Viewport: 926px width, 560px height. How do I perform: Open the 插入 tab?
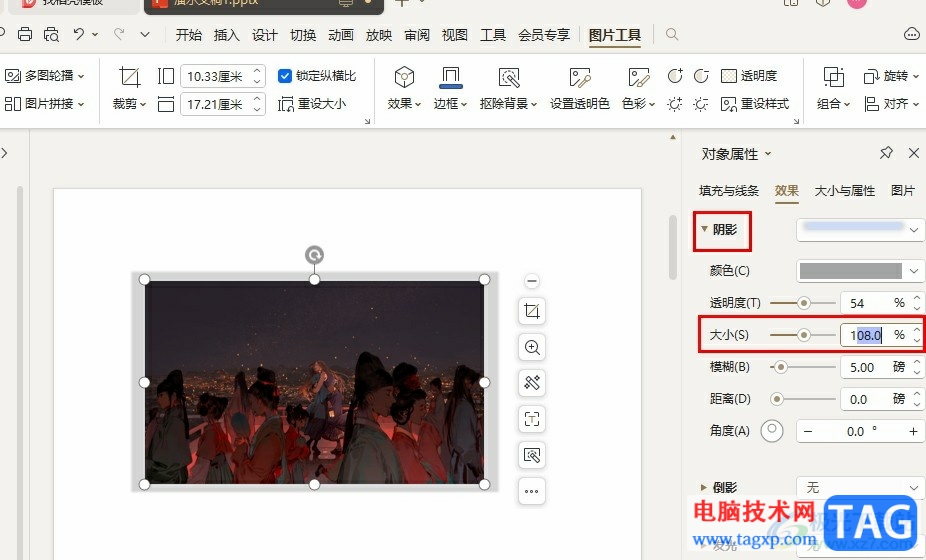pyautogui.click(x=226, y=35)
